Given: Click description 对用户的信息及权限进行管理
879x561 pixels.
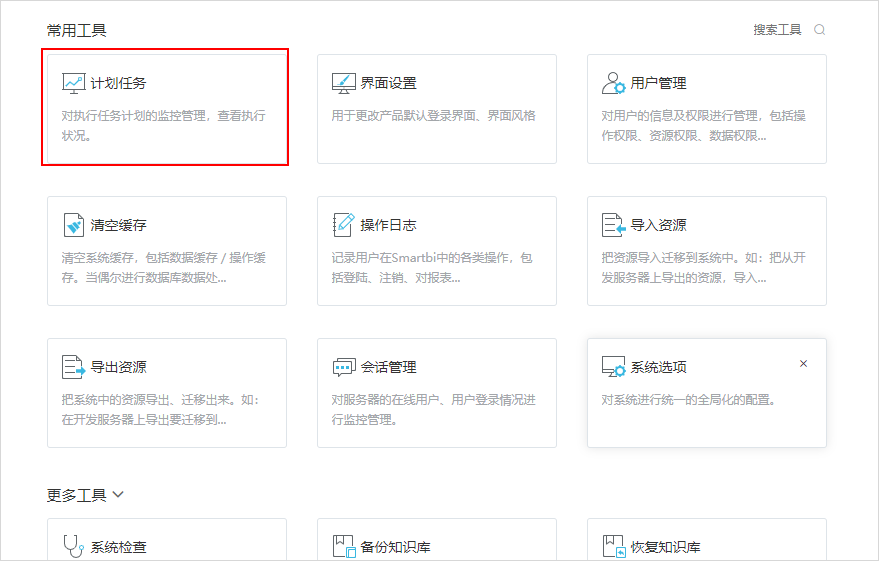Looking at the screenshot, I should click(x=704, y=126).
